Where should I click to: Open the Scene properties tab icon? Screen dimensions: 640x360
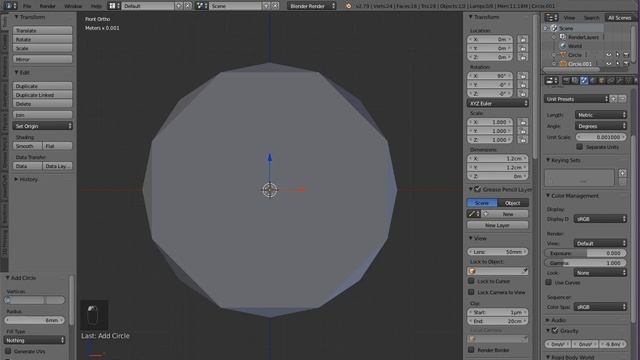[584, 81]
